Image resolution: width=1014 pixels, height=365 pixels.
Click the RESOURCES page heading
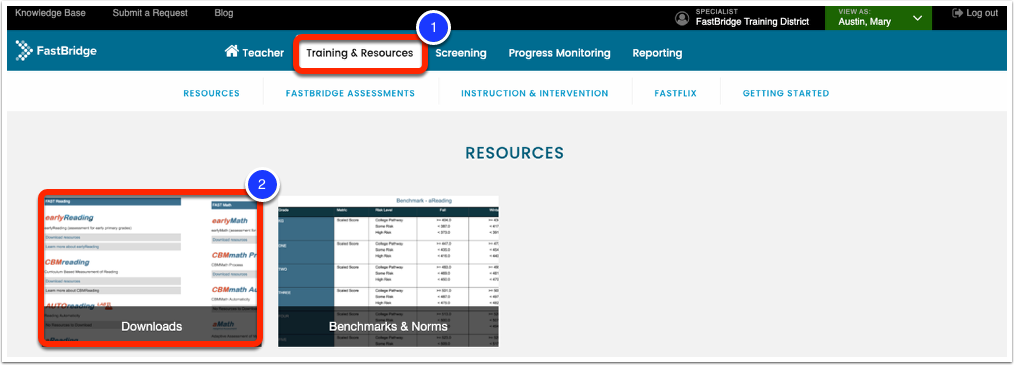pos(515,153)
